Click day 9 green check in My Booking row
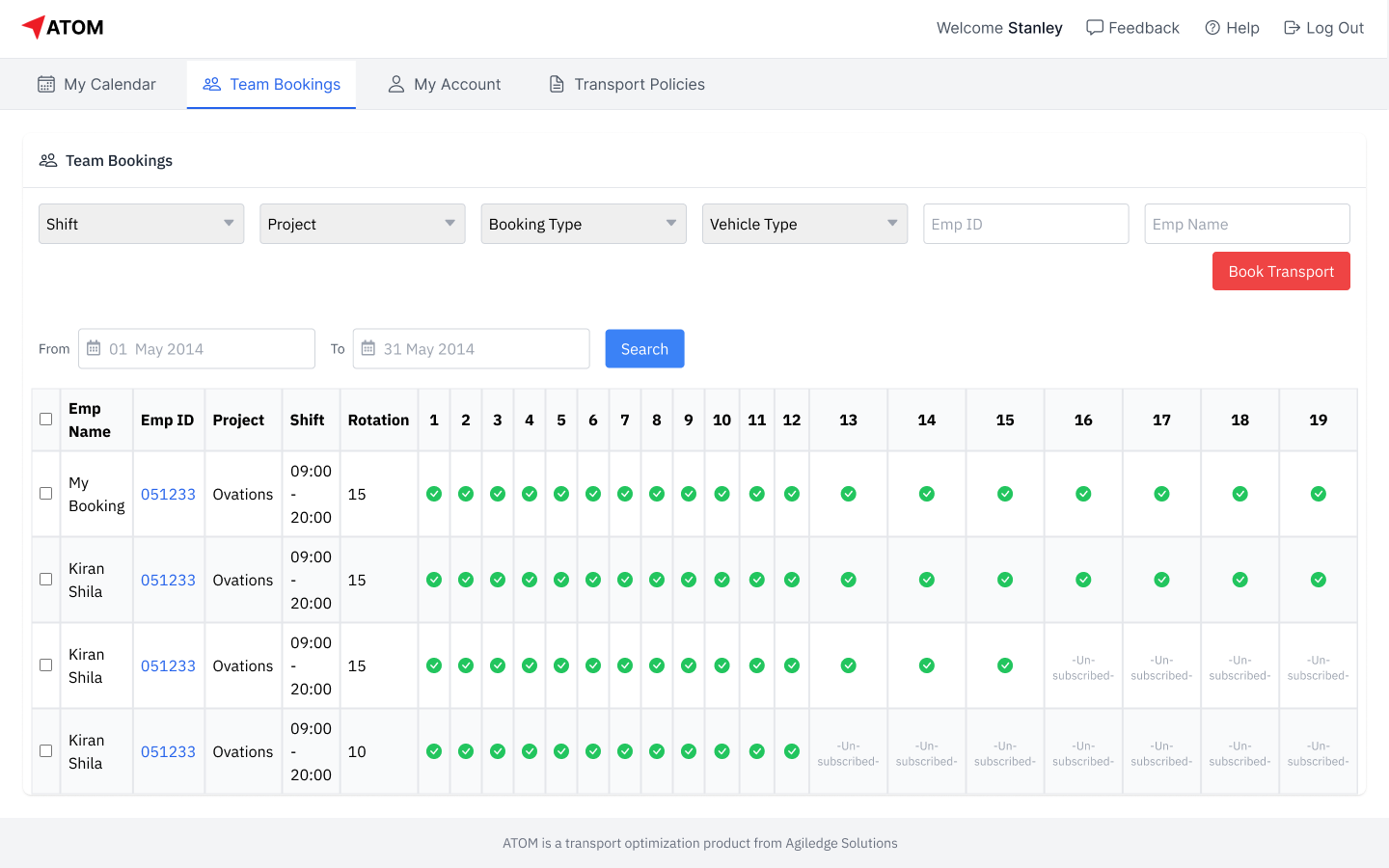 point(689,494)
